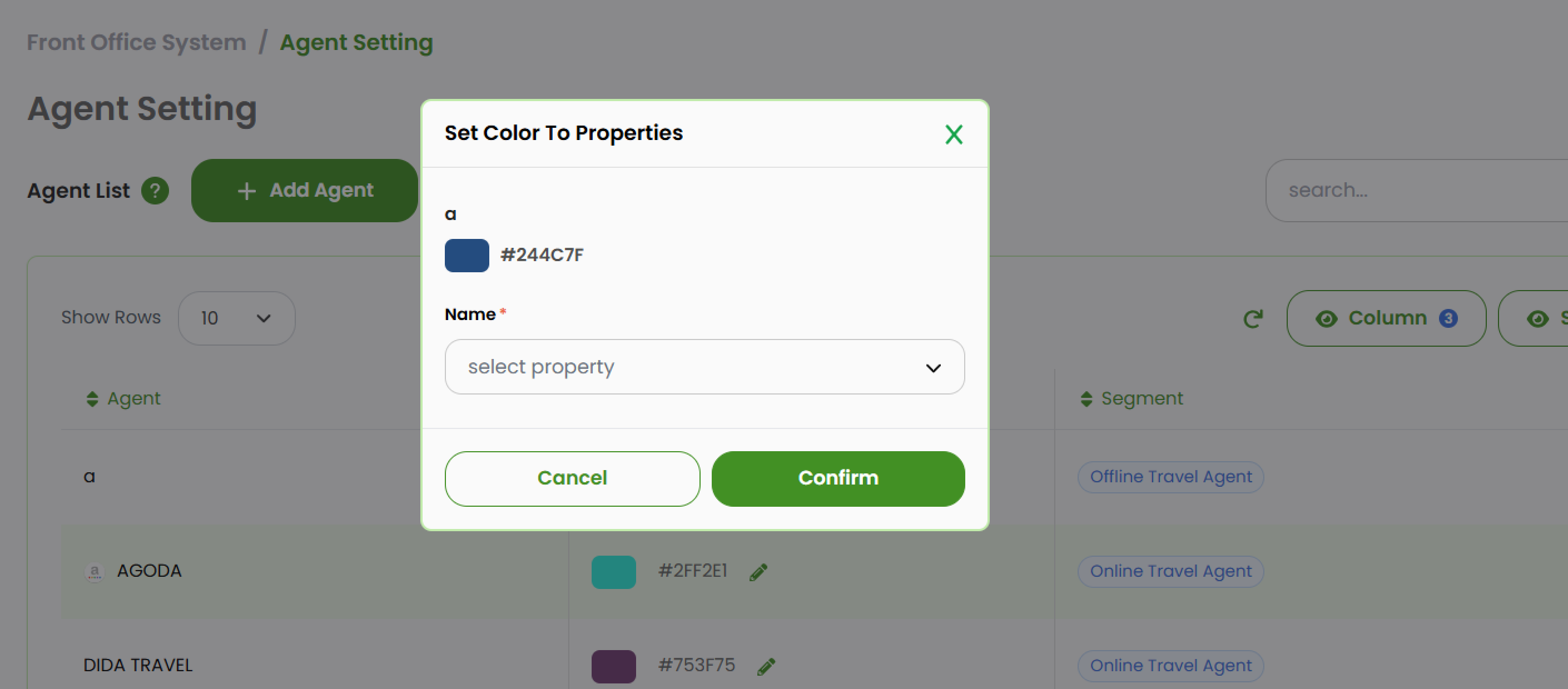This screenshot has height=689, width=1568.
Task: Cancel the Set Color dialog
Action: [x=572, y=478]
